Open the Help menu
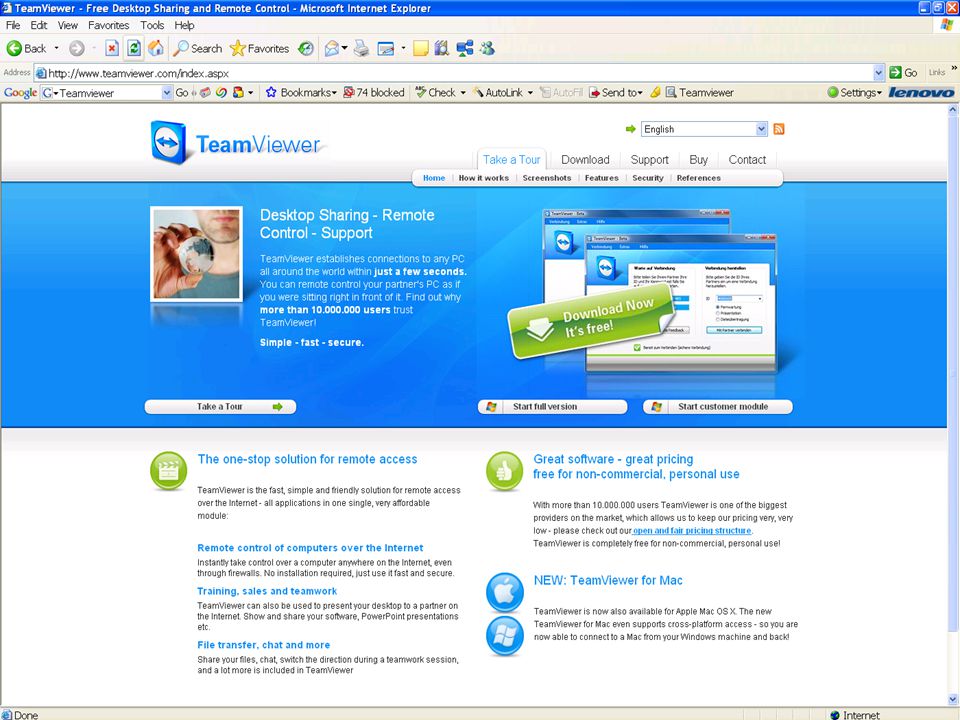 click(x=184, y=25)
